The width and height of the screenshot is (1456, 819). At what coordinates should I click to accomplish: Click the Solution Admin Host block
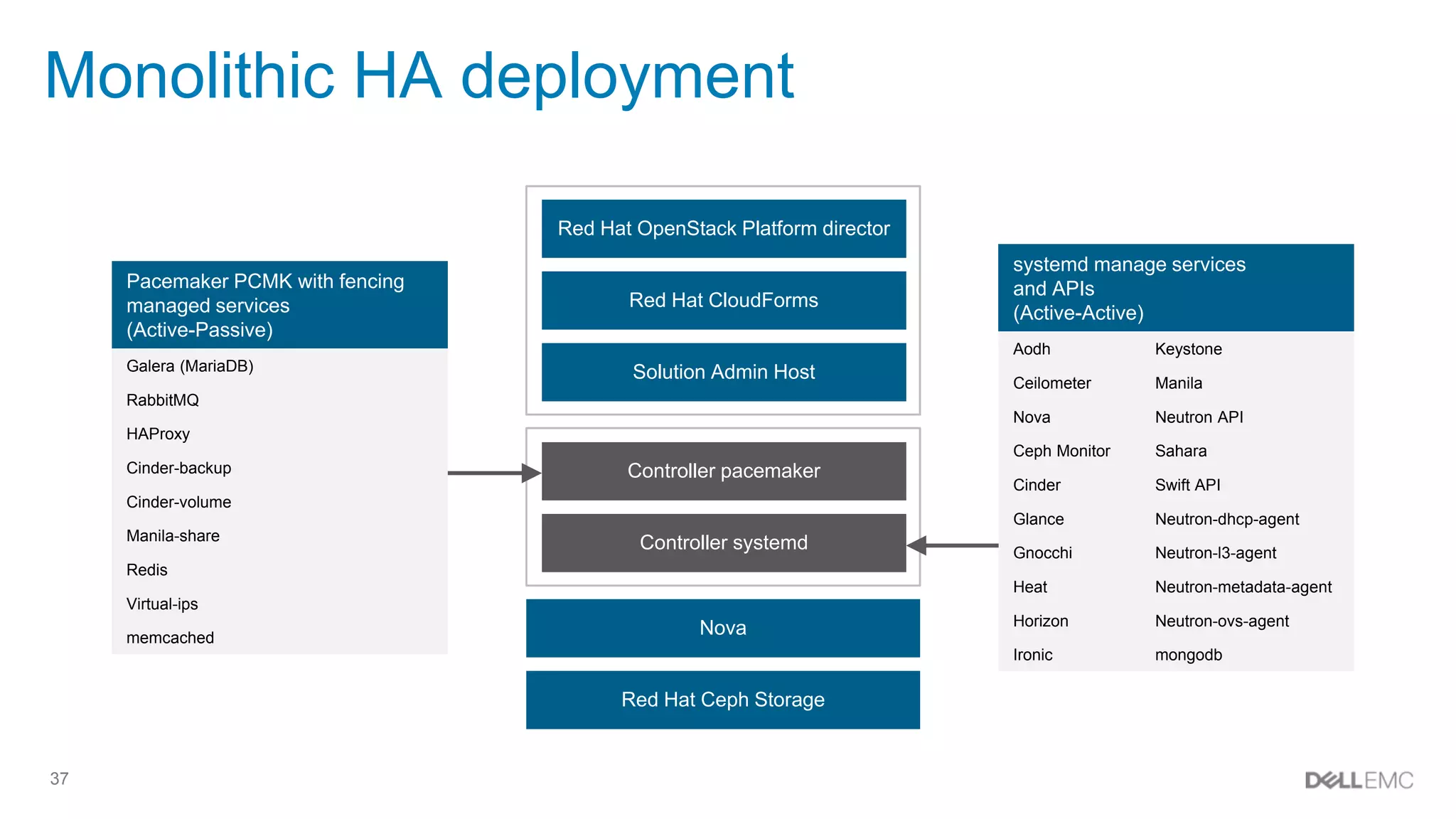(723, 373)
